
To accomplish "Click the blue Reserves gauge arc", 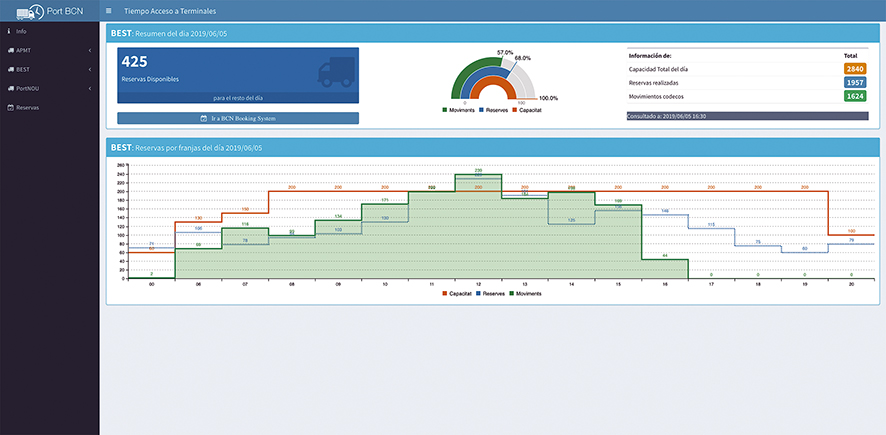I will [474, 79].
